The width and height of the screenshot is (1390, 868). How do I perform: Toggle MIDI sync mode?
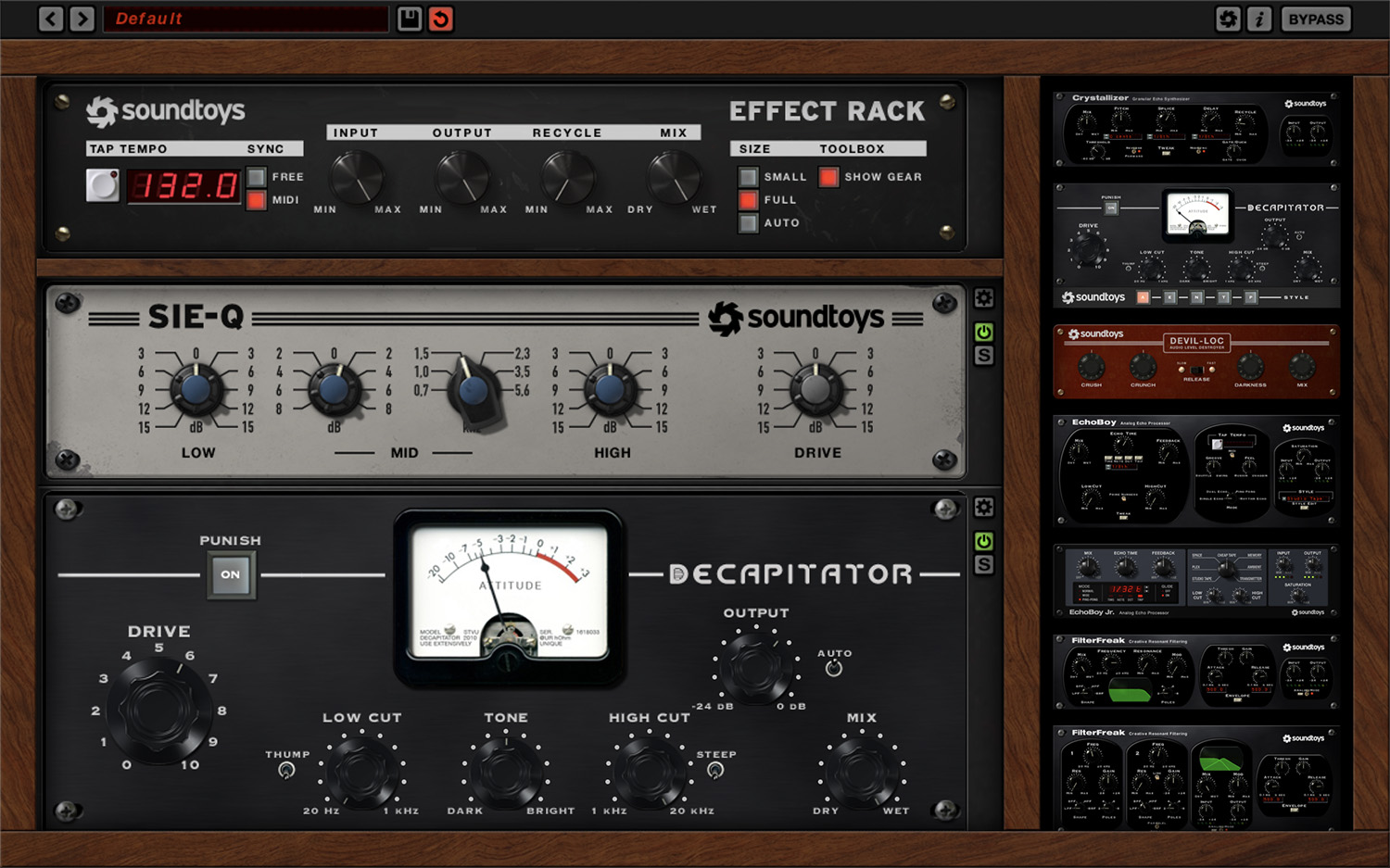point(257,199)
